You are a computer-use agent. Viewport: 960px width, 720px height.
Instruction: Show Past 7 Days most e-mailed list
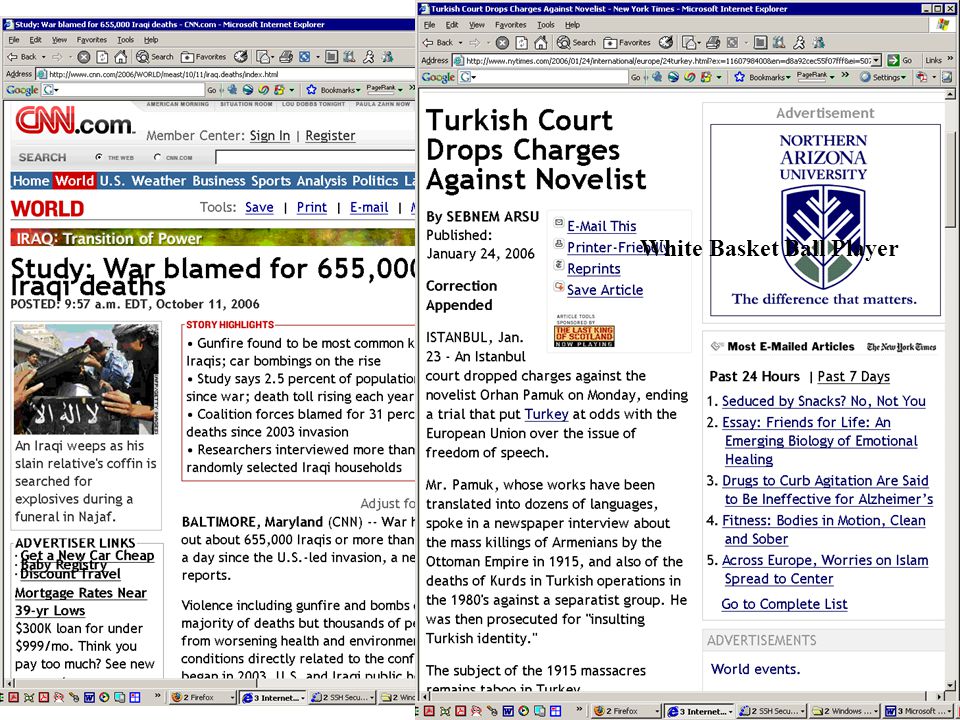click(853, 377)
